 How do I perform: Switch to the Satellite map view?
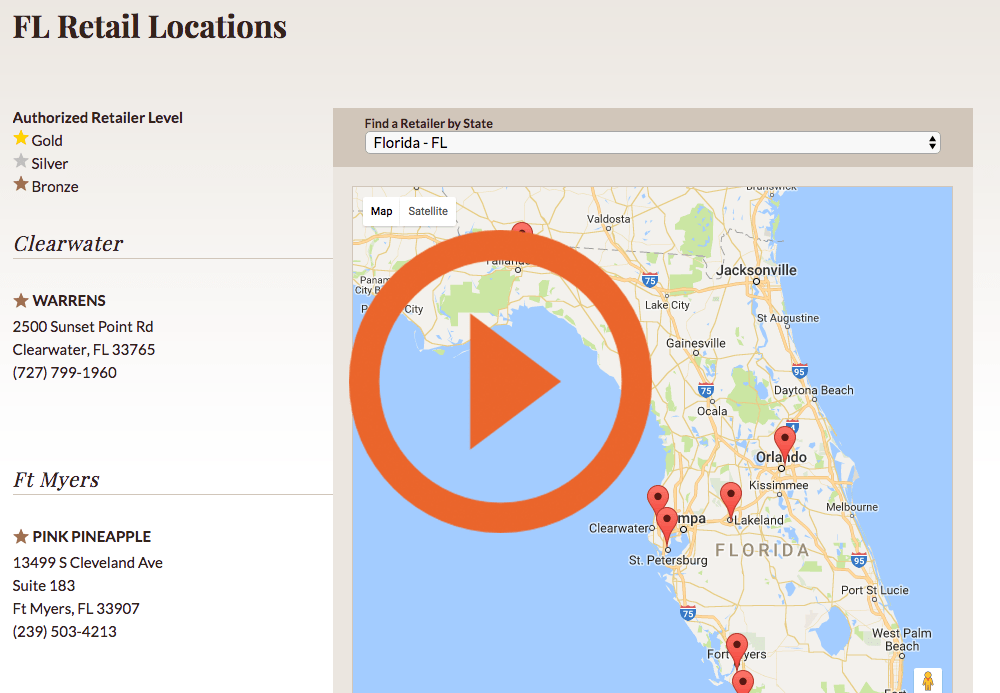428,211
